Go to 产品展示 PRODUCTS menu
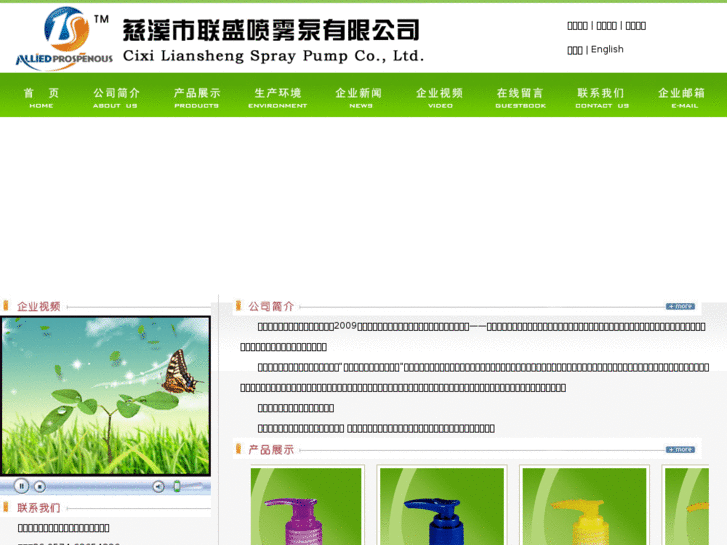The width and height of the screenshot is (727, 545). coord(197,98)
